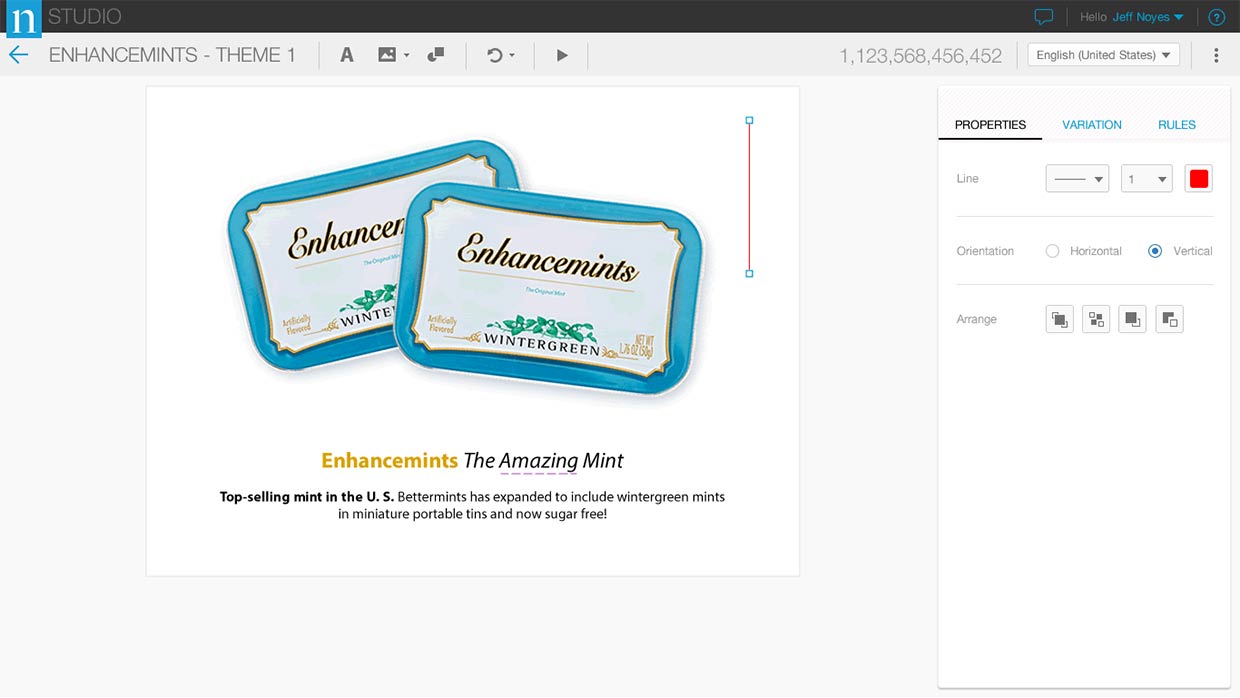
Task: Open the Jeff Noyes user menu
Action: [x=1148, y=17]
